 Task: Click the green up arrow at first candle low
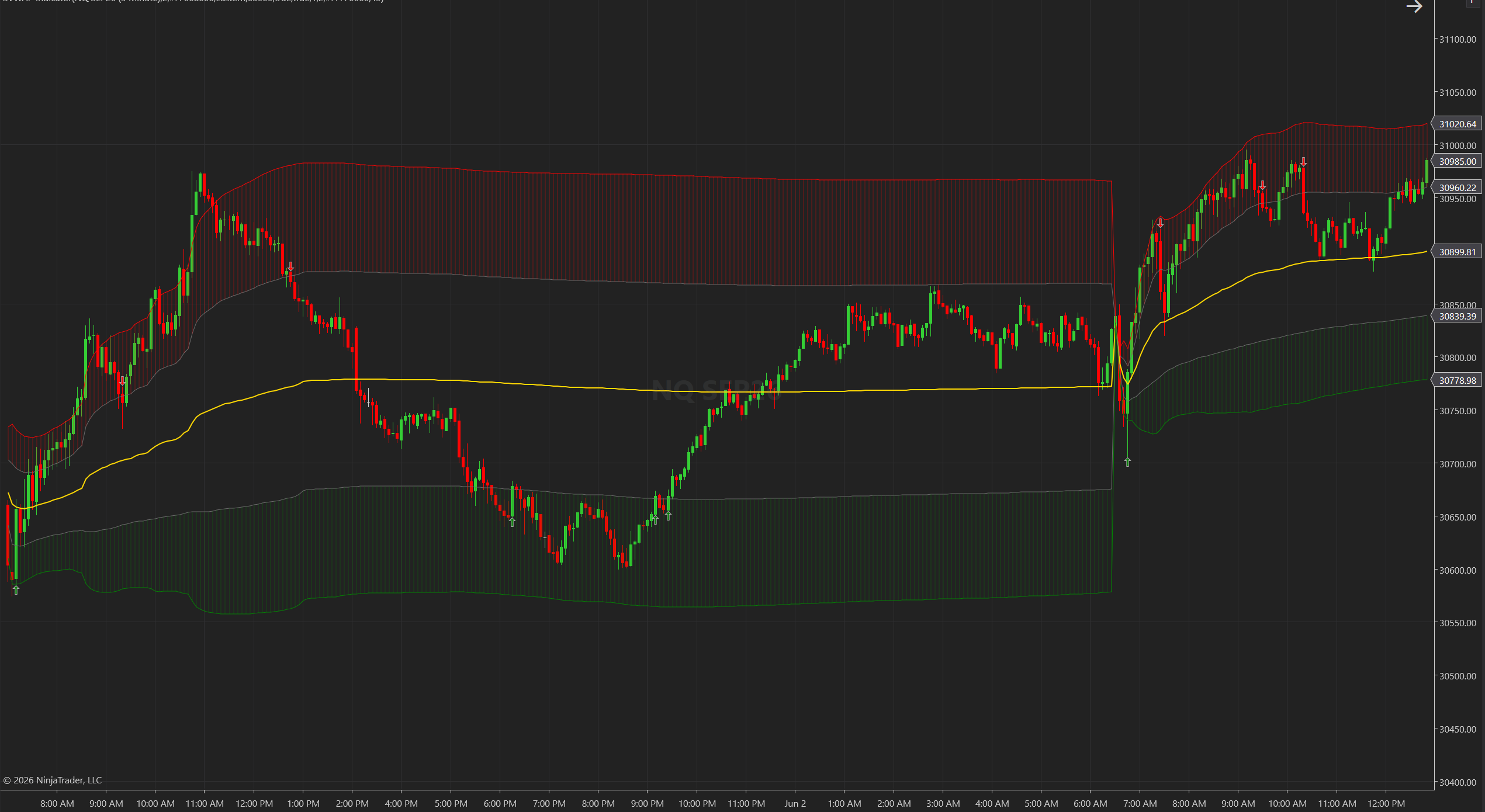tap(16, 590)
